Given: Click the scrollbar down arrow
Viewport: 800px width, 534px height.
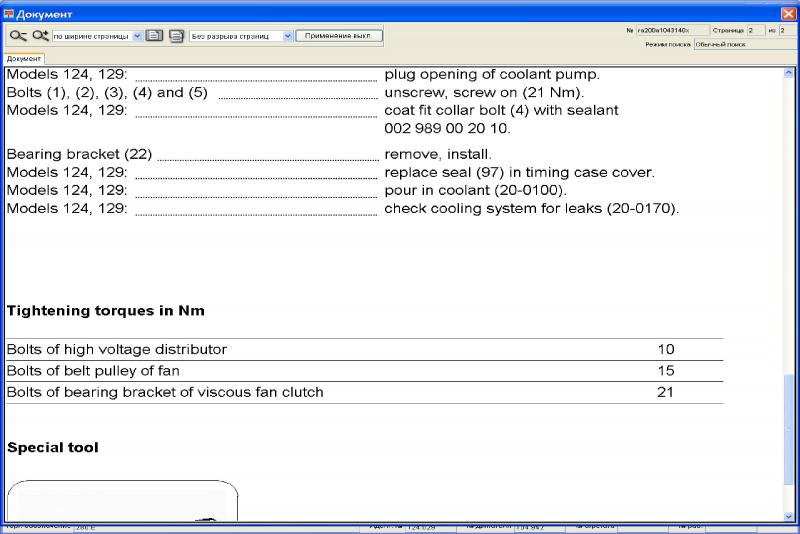Looking at the screenshot, I should [789, 515].
